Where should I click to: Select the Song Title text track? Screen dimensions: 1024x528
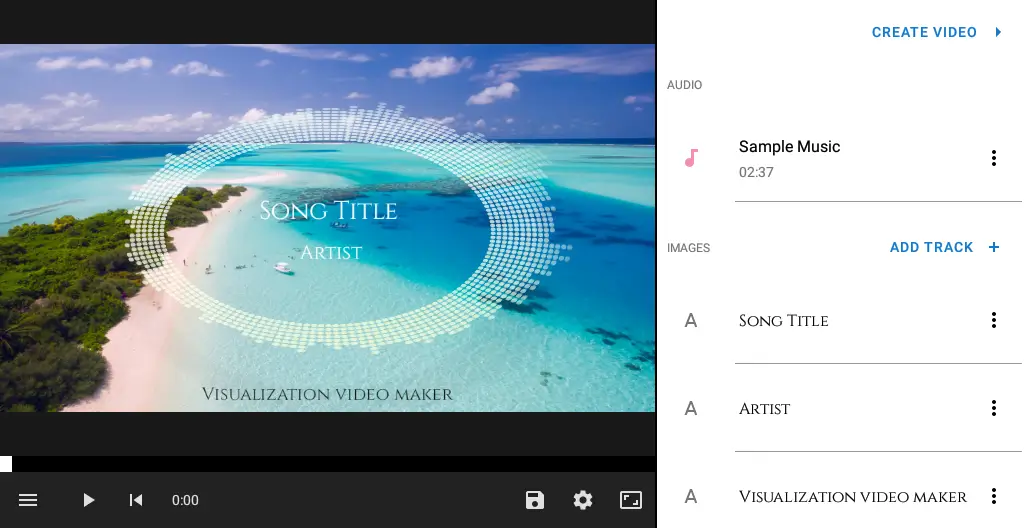pyautogui.click(x=783, y=321)
